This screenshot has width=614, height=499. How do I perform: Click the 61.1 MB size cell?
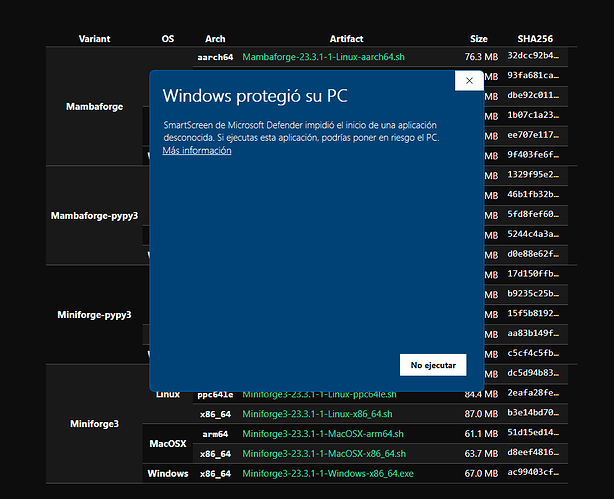(481, 434)
